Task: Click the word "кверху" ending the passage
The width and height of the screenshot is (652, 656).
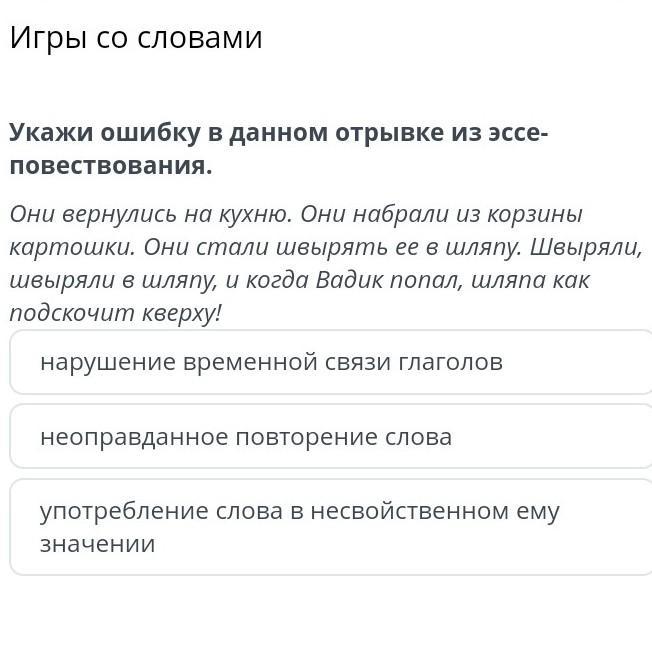Action: coord(182,313)
